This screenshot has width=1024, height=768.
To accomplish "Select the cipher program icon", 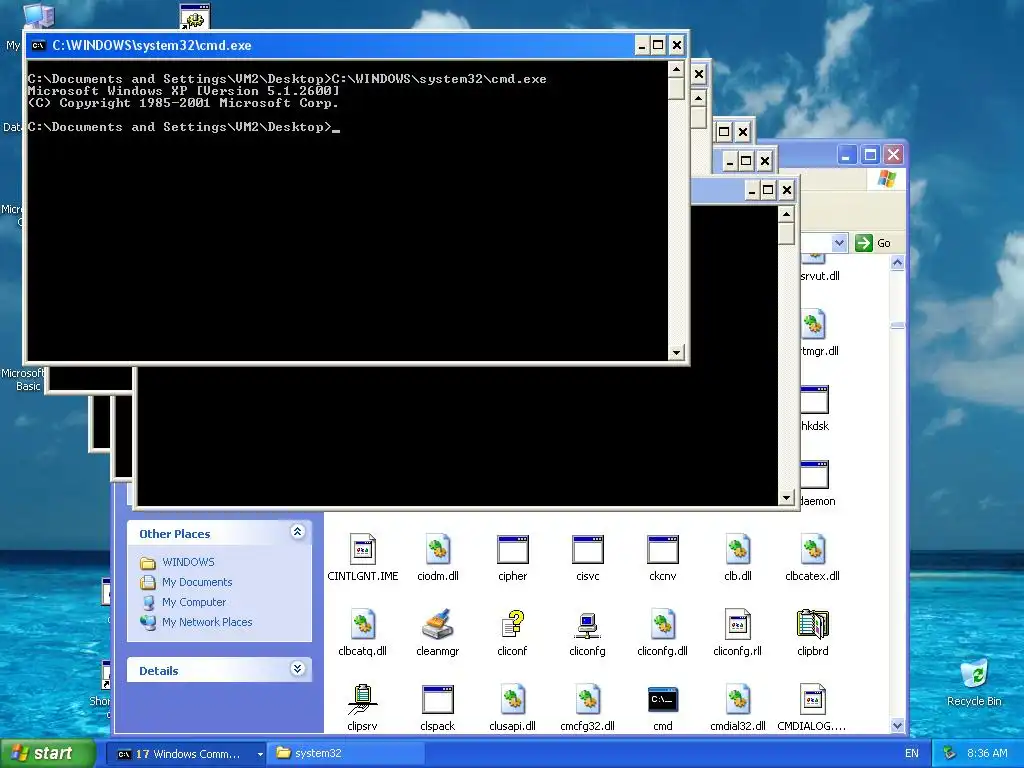I will pyautogui.click(x=513, y=550).
